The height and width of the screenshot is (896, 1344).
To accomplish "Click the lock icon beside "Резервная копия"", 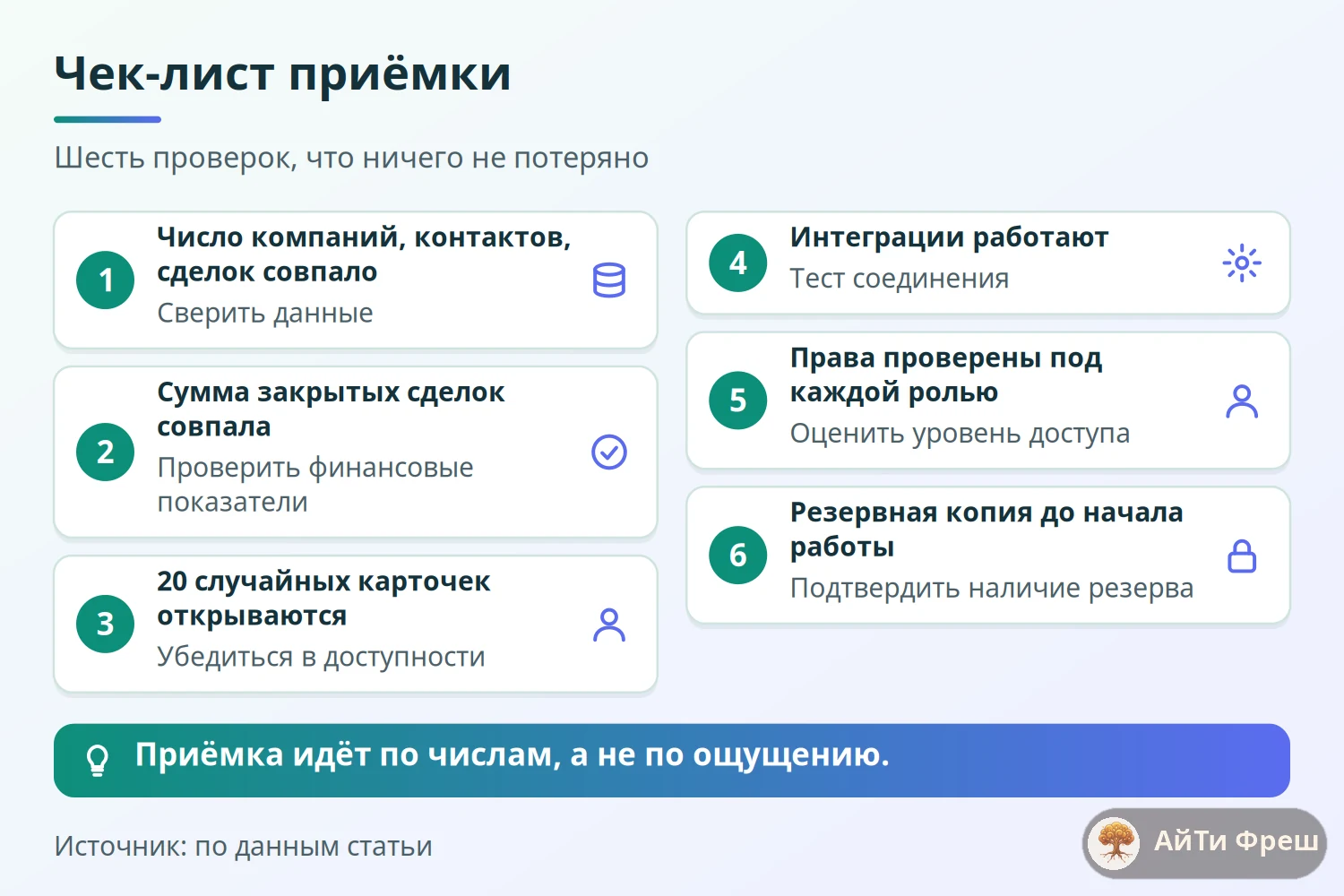I will pos(1242,556).
